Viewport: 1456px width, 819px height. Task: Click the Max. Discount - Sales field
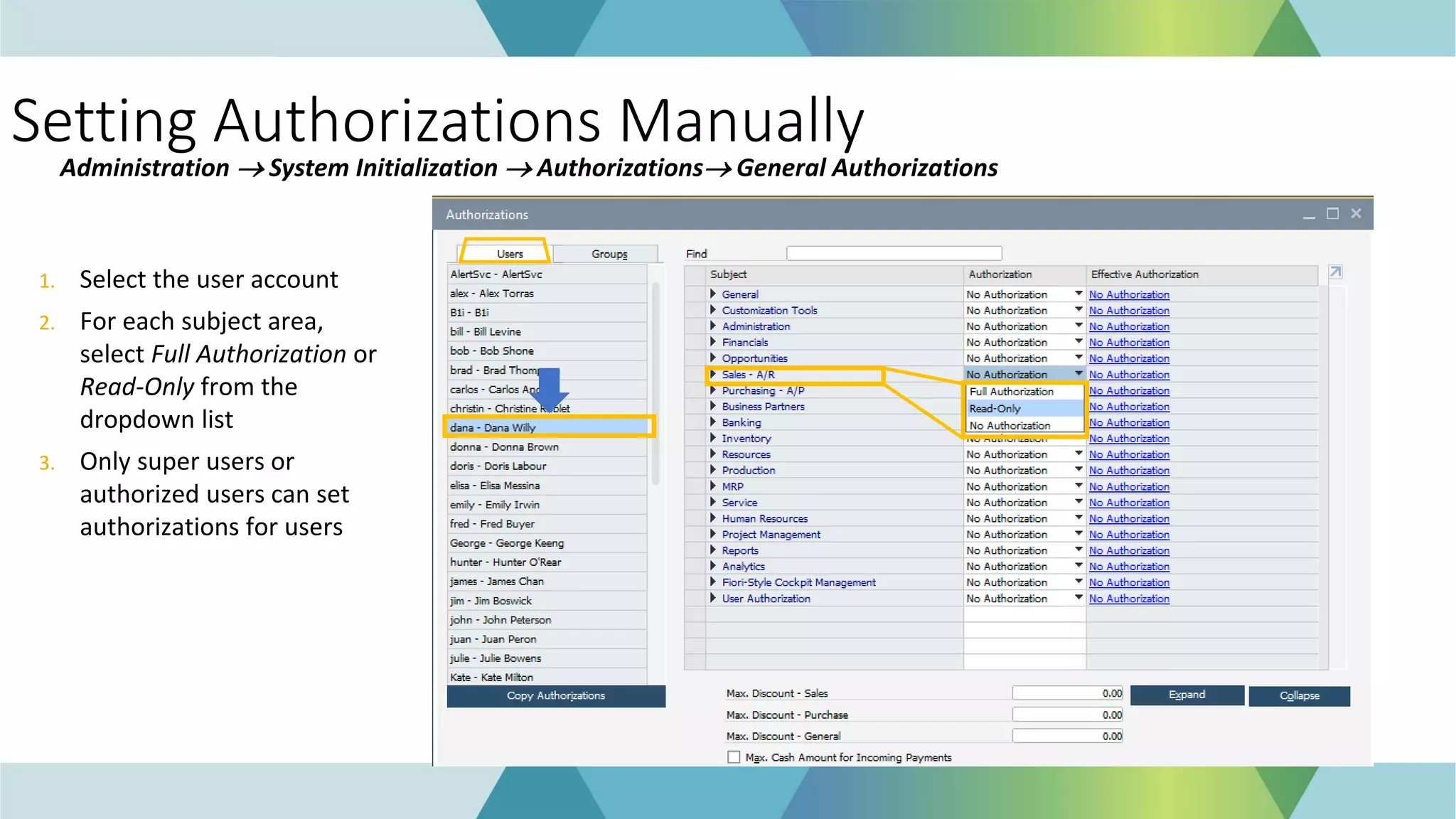tap(1068, 693)
